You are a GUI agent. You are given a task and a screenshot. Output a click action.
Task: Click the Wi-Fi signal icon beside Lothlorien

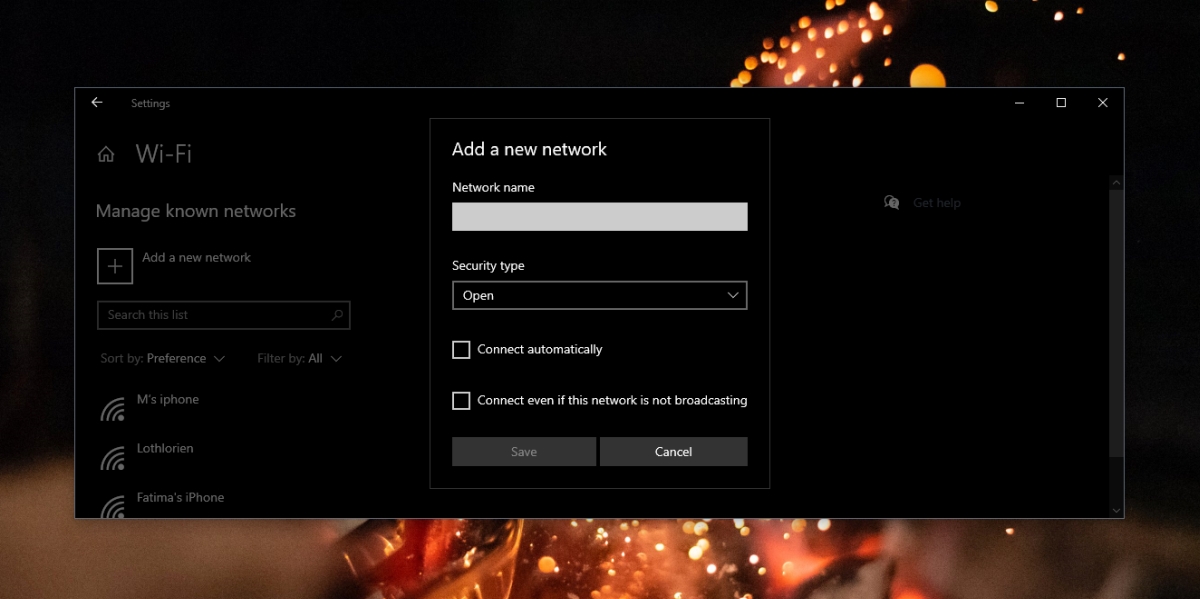[113, 456]
